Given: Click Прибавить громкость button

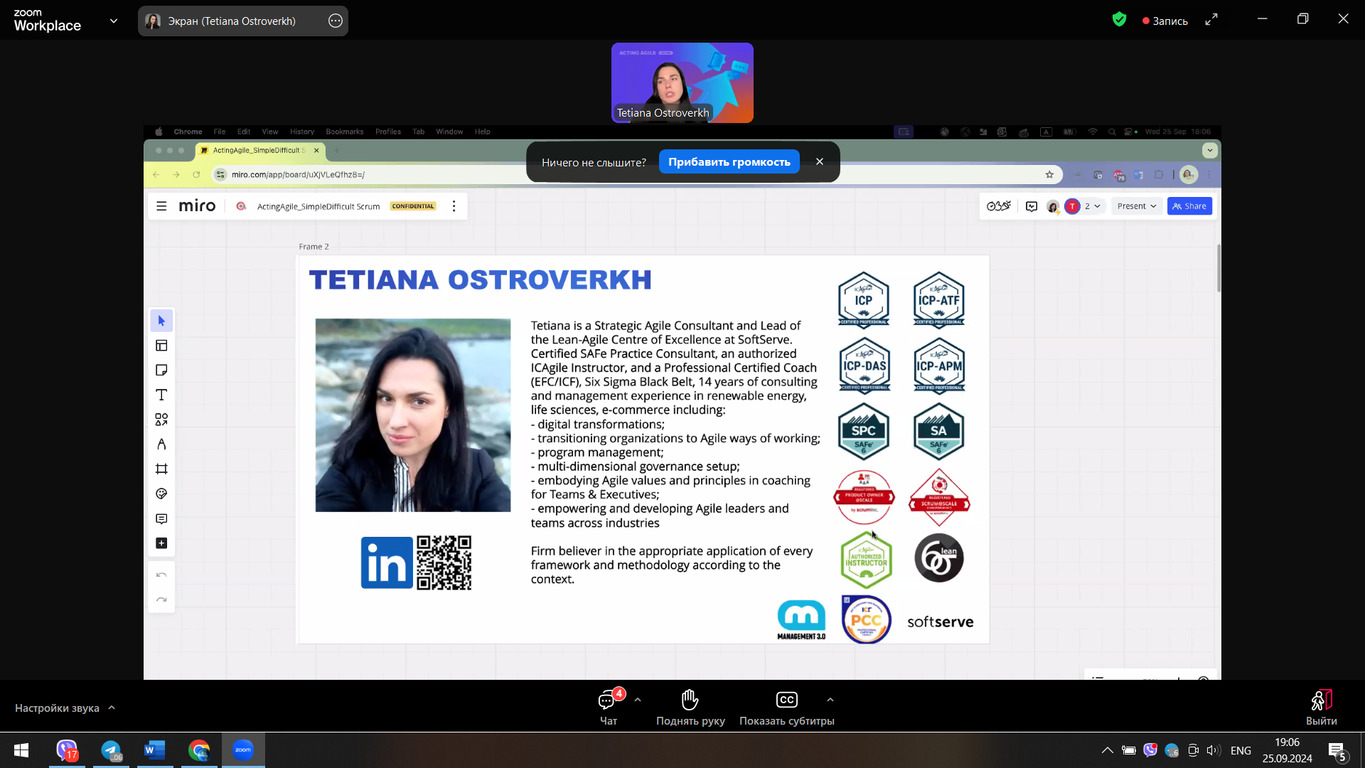Looking at the screenshot, I should click(x=729, y=162).
